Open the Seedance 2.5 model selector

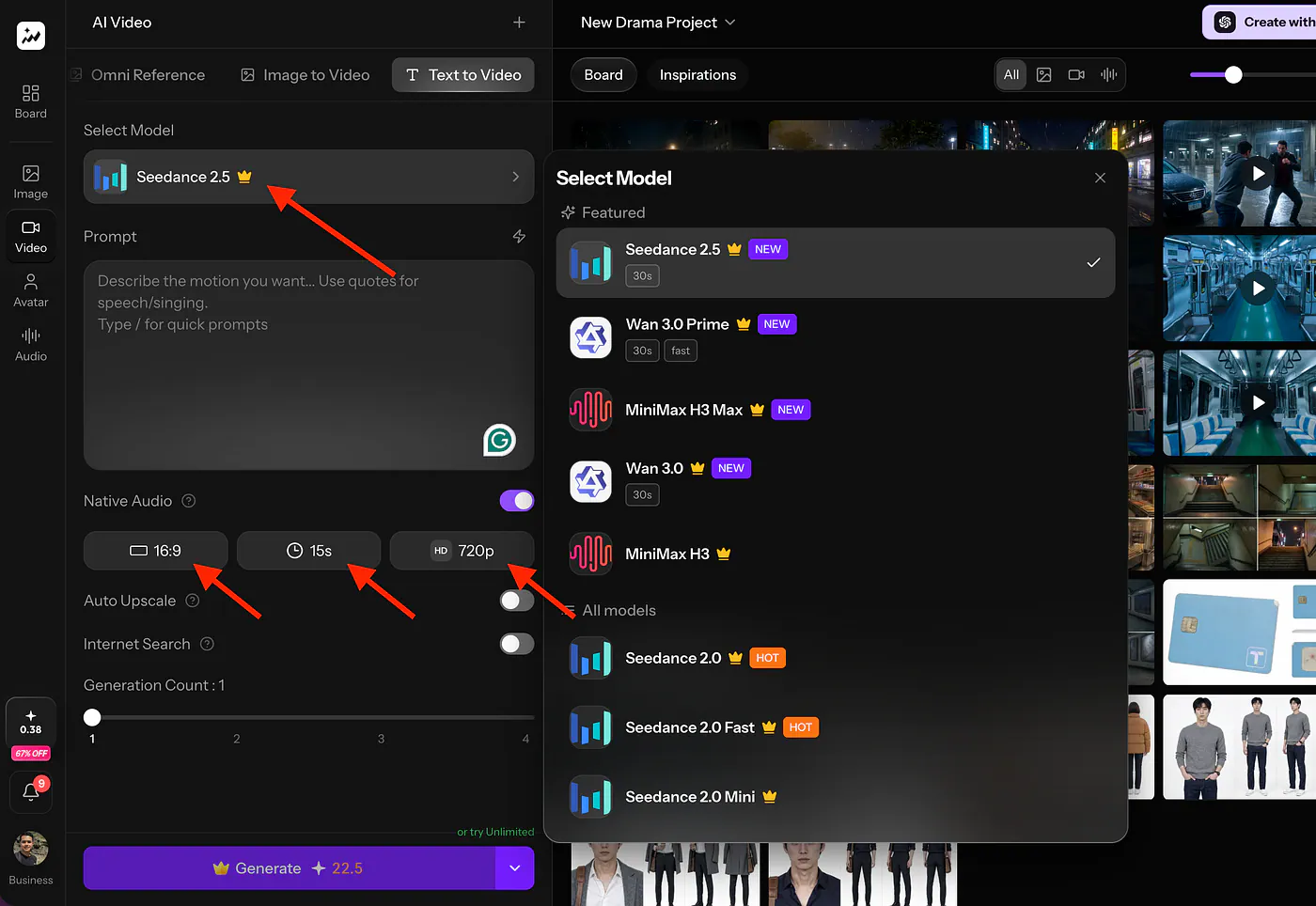pyautogui.click(x=308, y=177)
